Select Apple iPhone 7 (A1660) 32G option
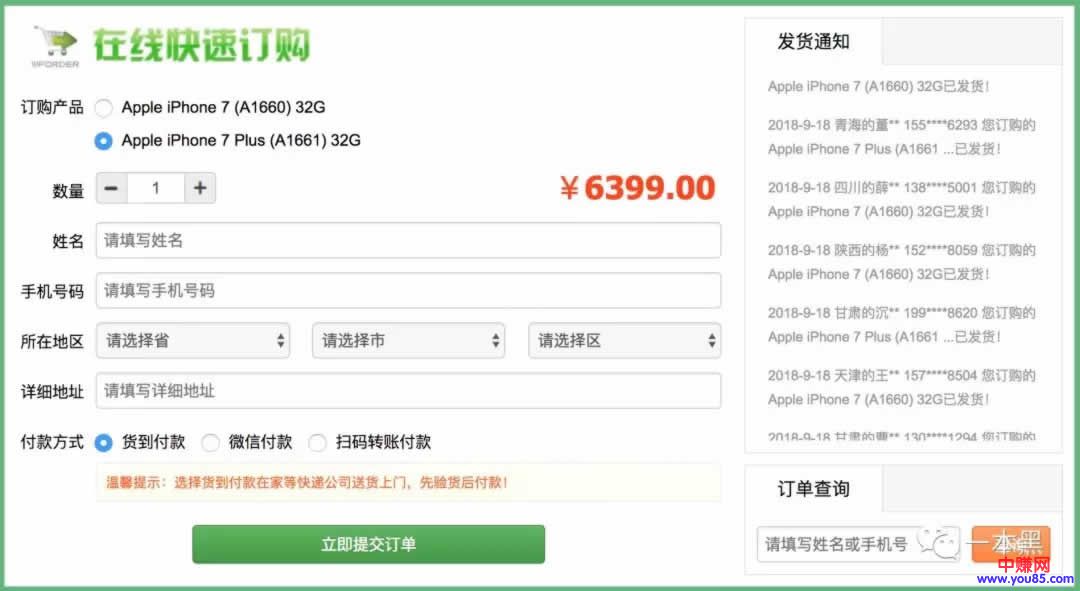The width and height of the screenshot is (1080, 591). 103,107
